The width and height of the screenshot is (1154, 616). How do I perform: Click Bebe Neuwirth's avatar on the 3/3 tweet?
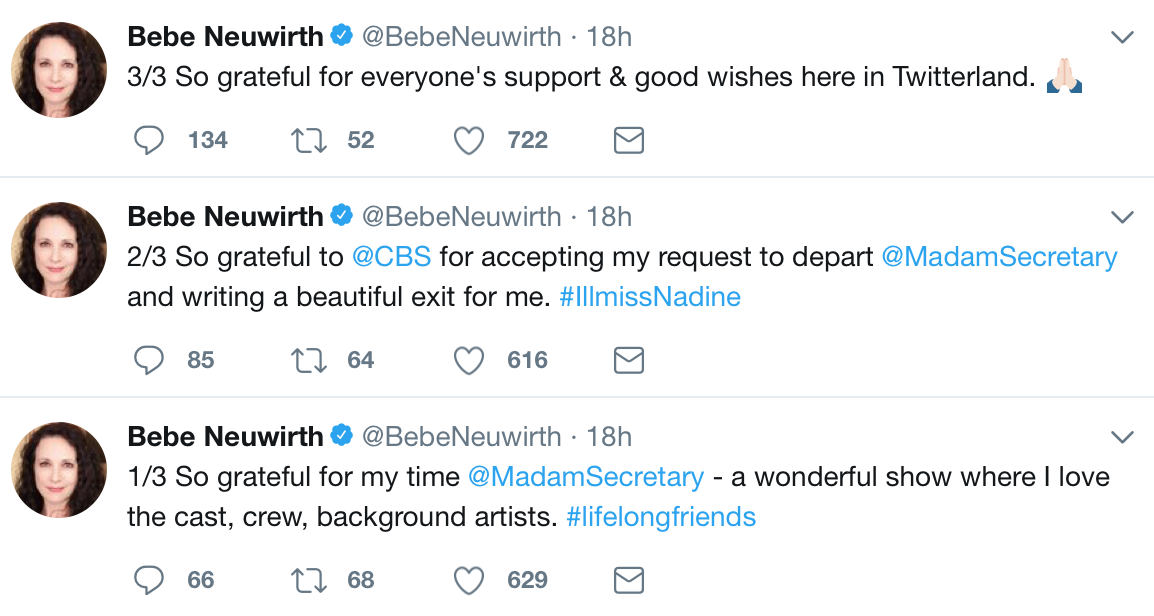(x=59, y=70)
